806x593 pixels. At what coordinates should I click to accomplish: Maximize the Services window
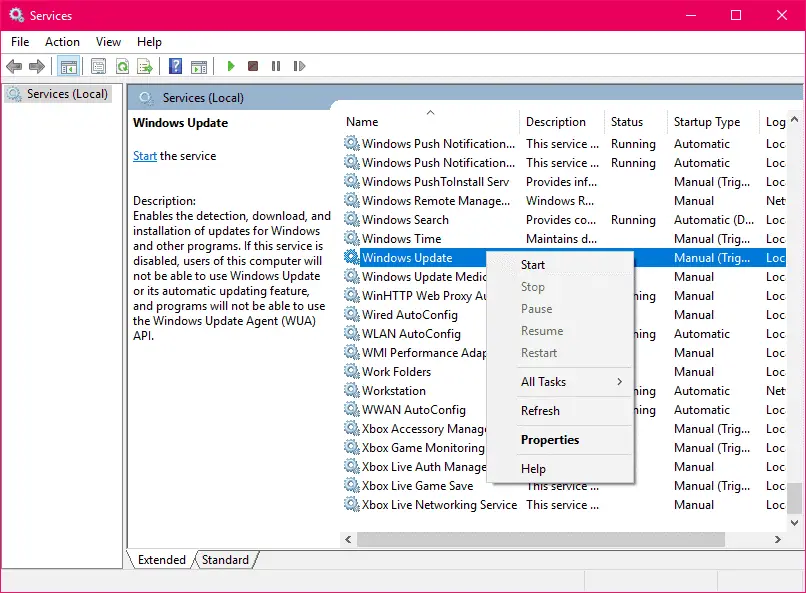[736, 15]
